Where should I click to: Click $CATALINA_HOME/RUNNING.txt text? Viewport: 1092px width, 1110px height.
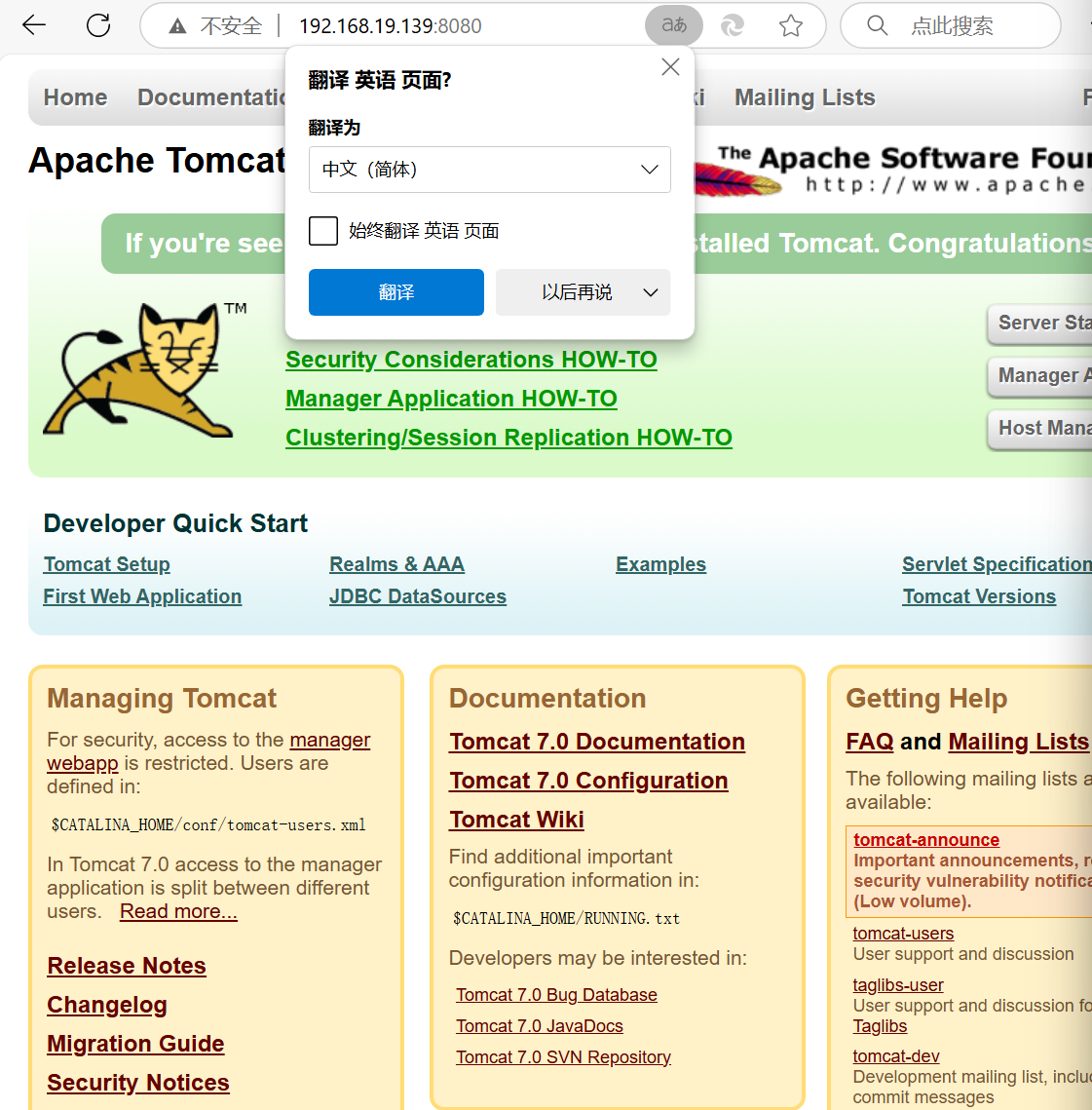pyautogui.click(x=566, y=918)
